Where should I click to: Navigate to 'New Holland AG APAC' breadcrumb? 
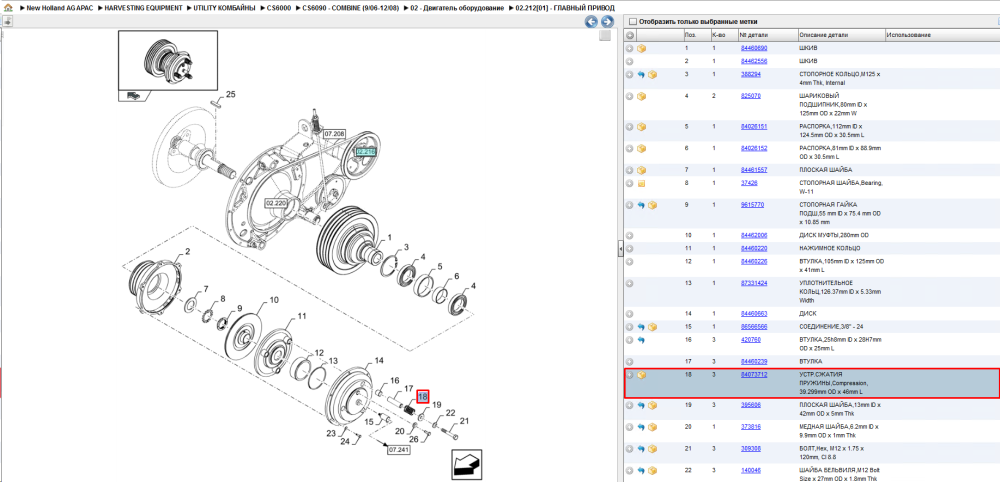pyautogui.click(x=59, y=8)
